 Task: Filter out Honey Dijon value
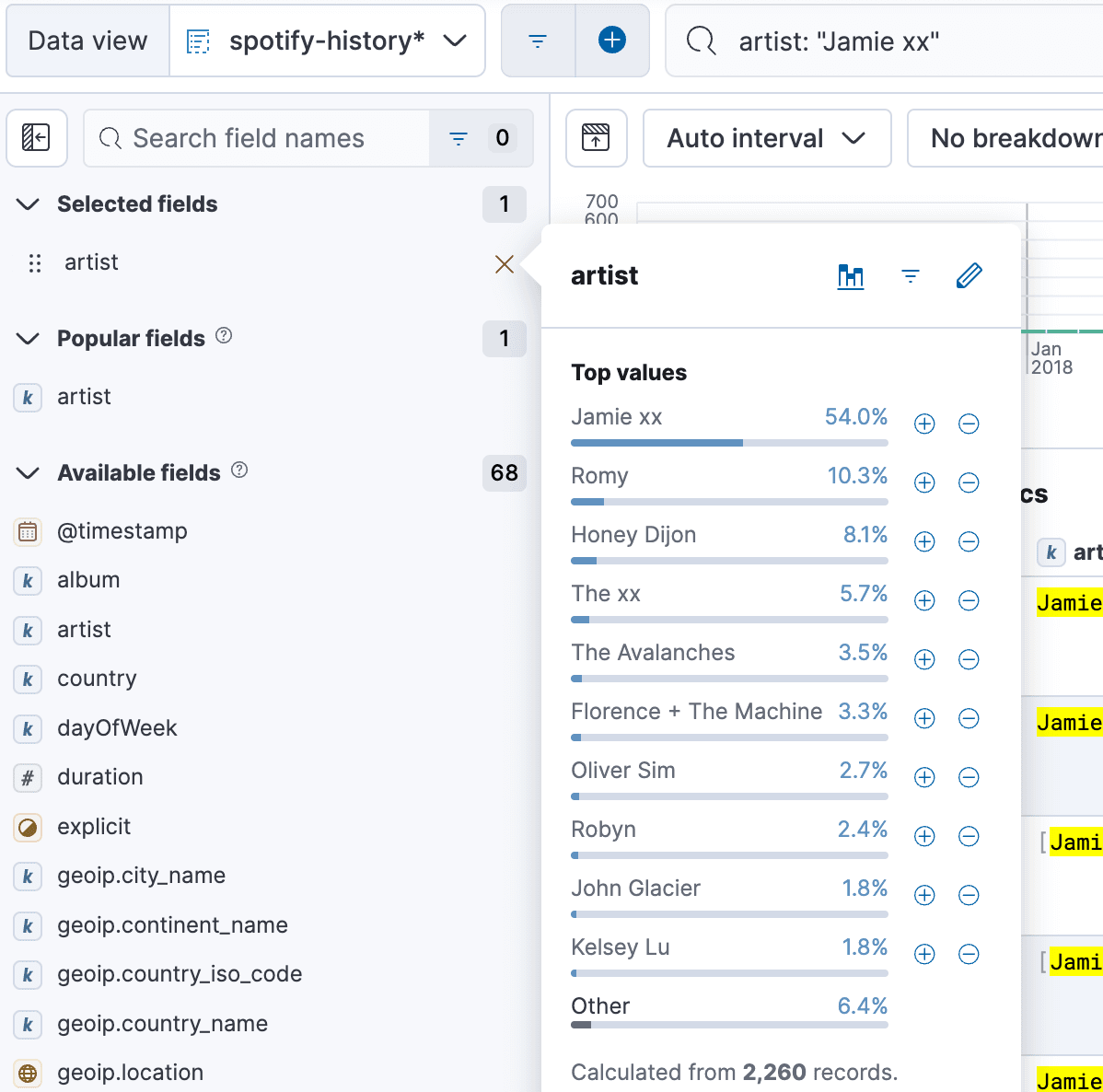tap(969, 541)
